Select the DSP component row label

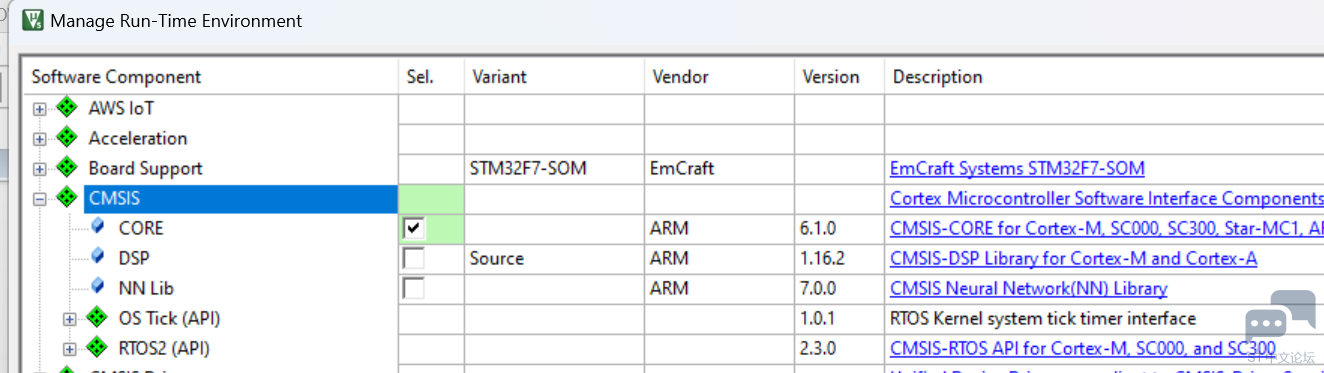click(134, 258)
